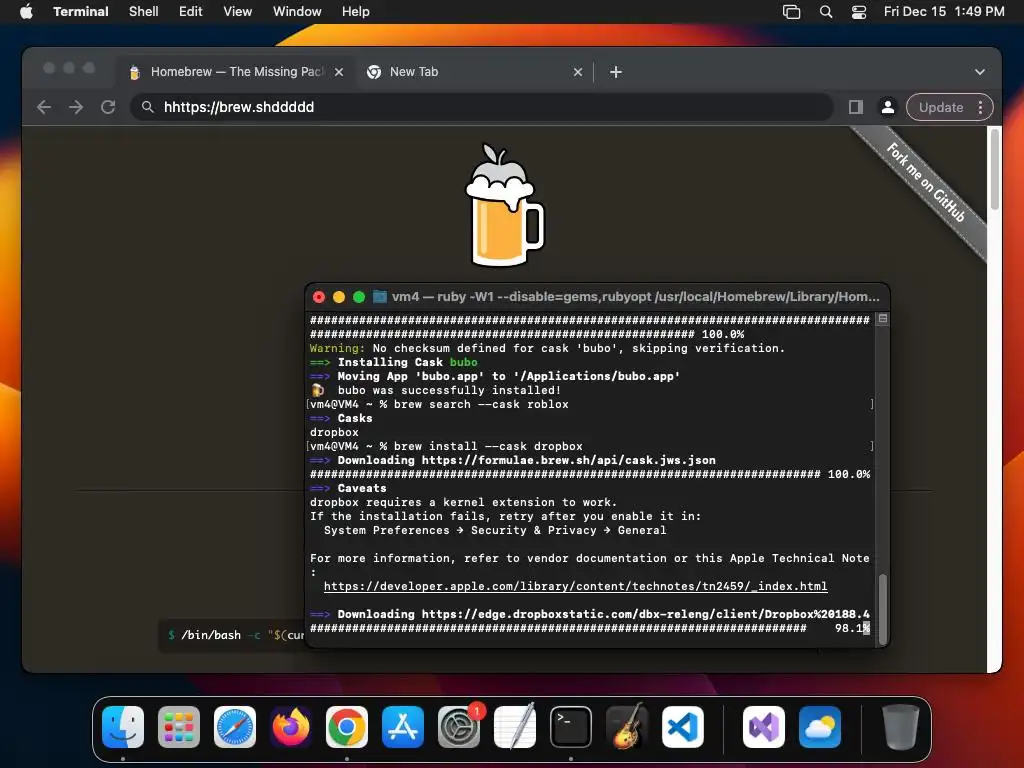1024x768 pixels.
Task: Open a new browser tab with plus
Action: coord(615,72)
